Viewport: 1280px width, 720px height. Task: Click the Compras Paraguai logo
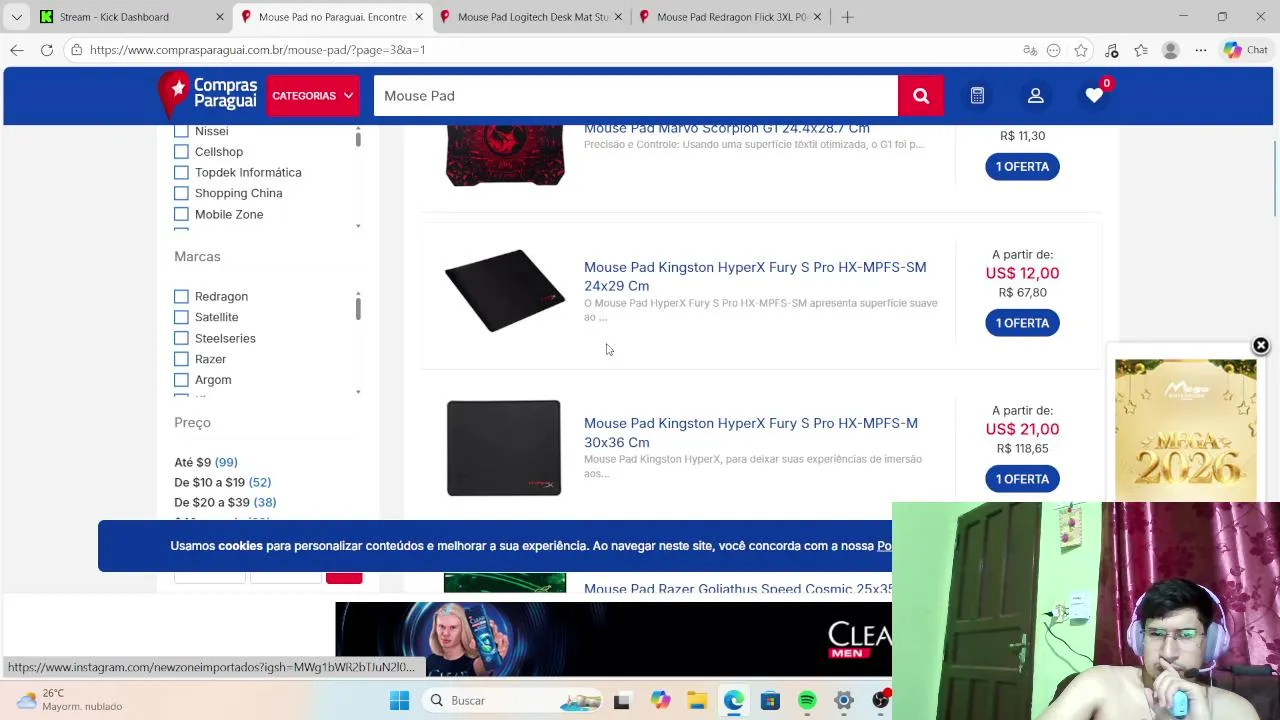click(x=208, y=95)
